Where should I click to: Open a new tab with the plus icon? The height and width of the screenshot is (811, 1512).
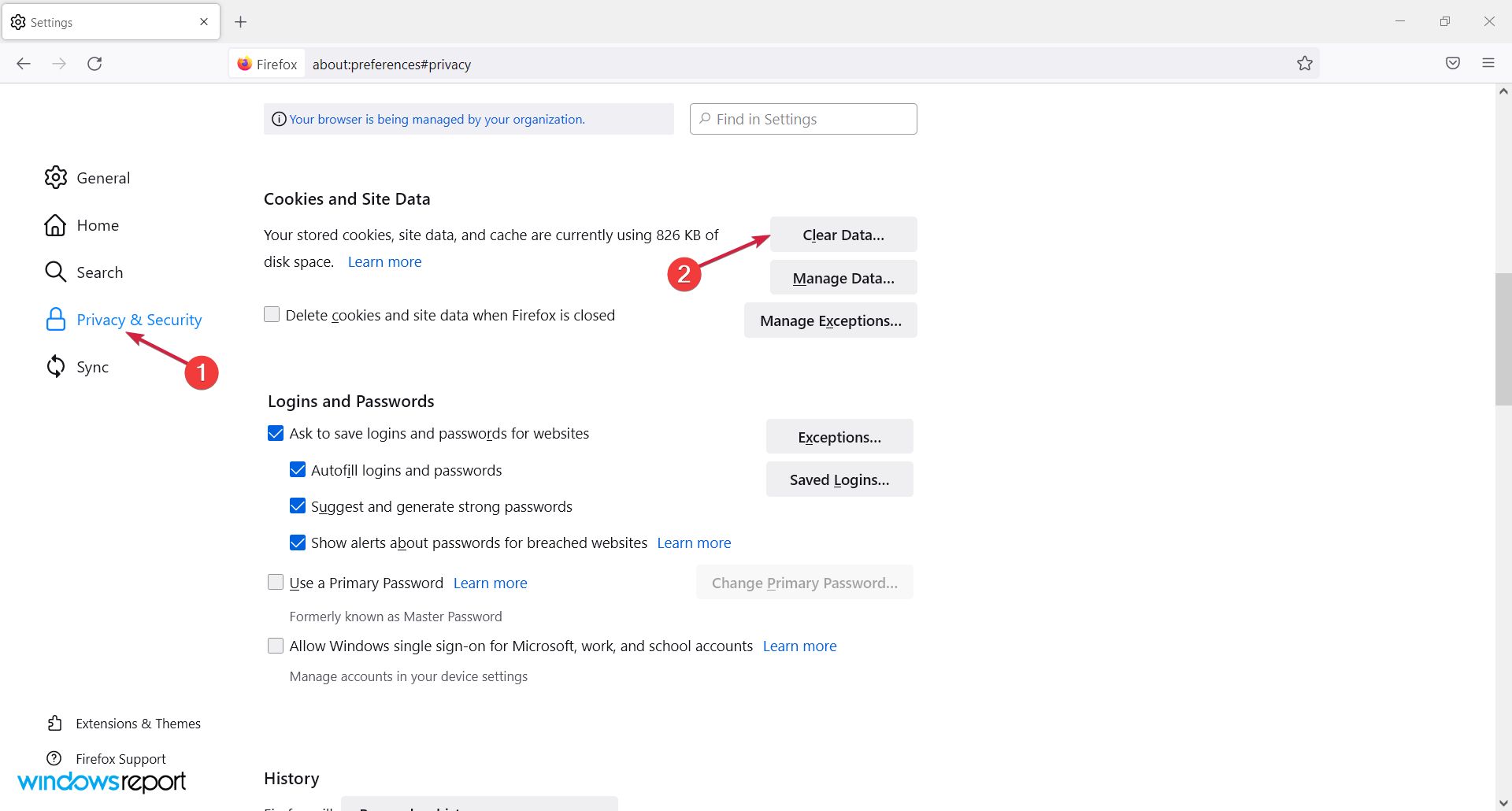[x=241, y=22]
